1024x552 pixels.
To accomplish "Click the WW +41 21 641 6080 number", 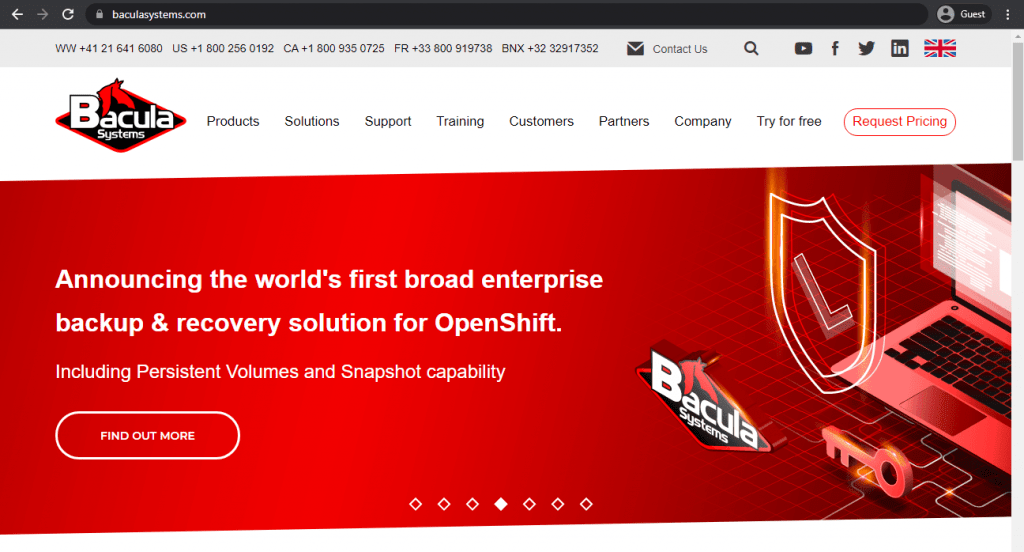I will click(109, 48).
